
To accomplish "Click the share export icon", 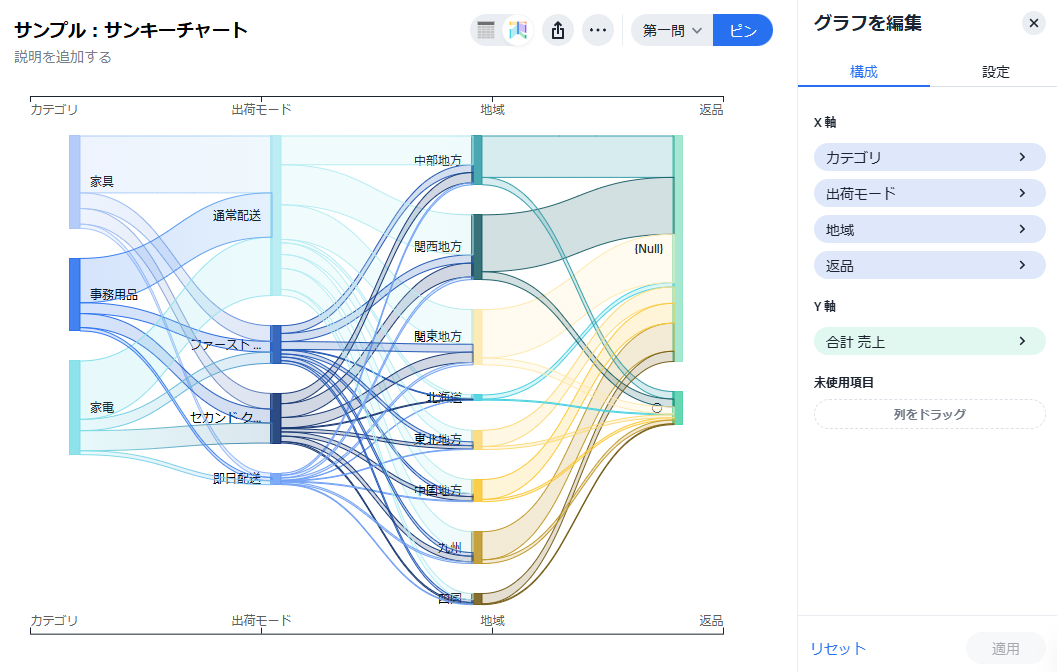I will click(558, 30).
